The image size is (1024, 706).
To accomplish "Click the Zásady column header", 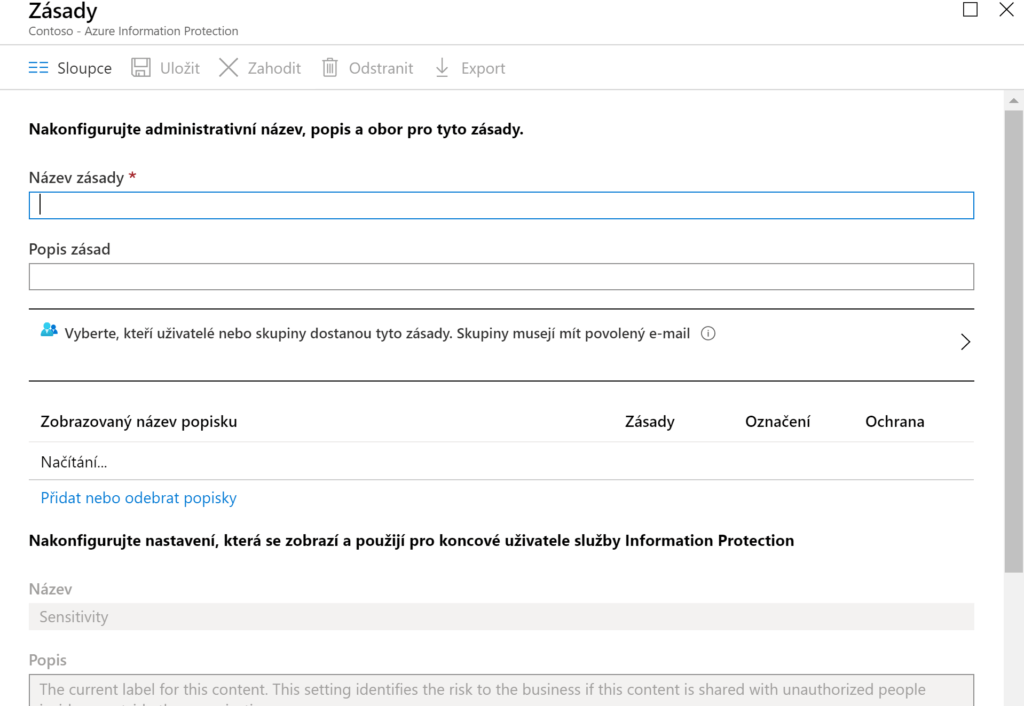I will [x=649, y=422].
